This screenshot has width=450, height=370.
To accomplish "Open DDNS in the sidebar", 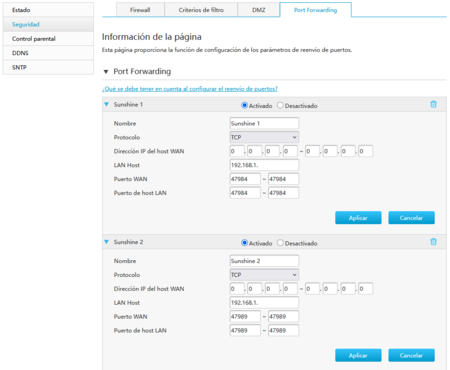I will point(48,53).
